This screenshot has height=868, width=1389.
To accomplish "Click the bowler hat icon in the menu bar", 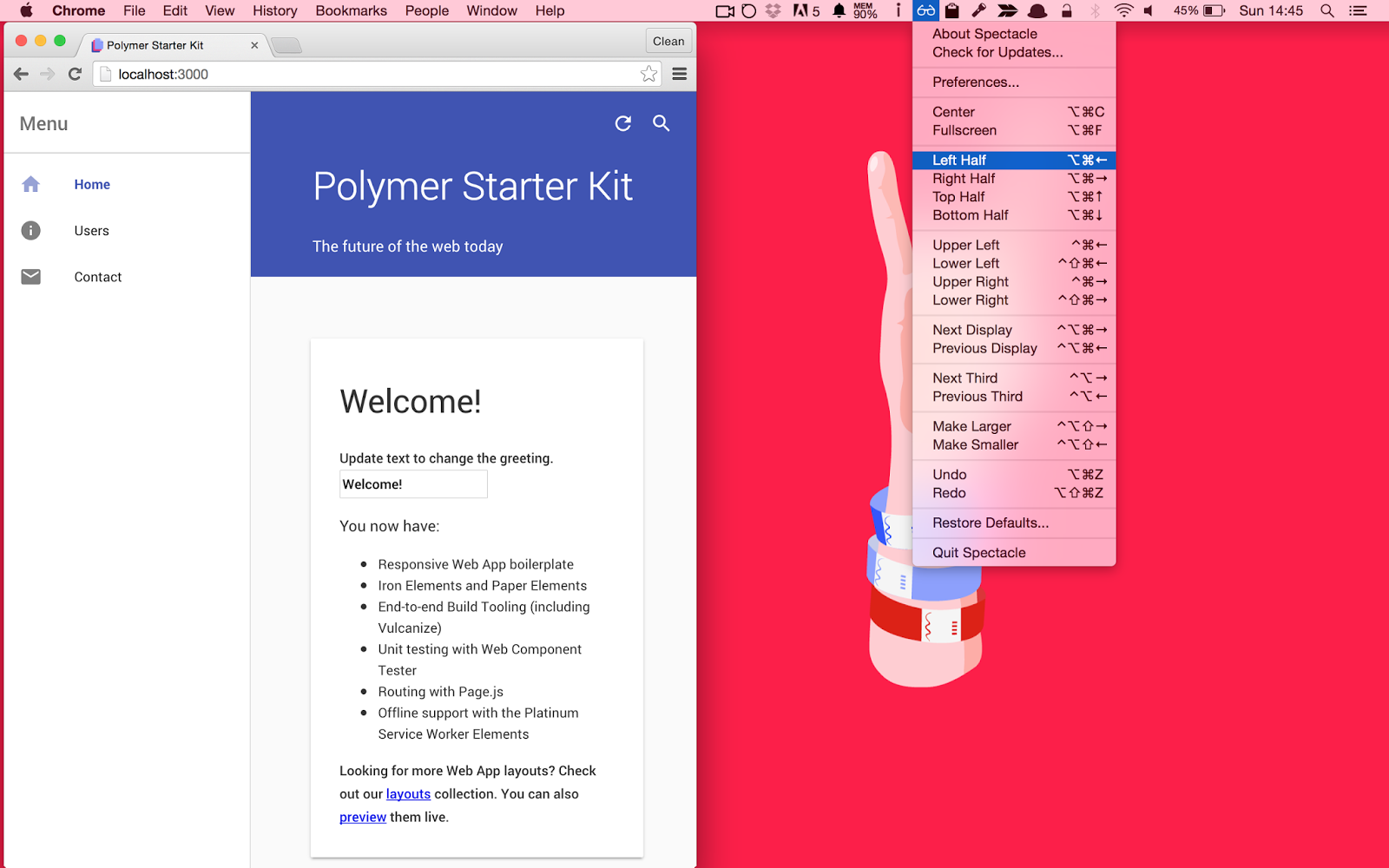I will click(1037, 10).
